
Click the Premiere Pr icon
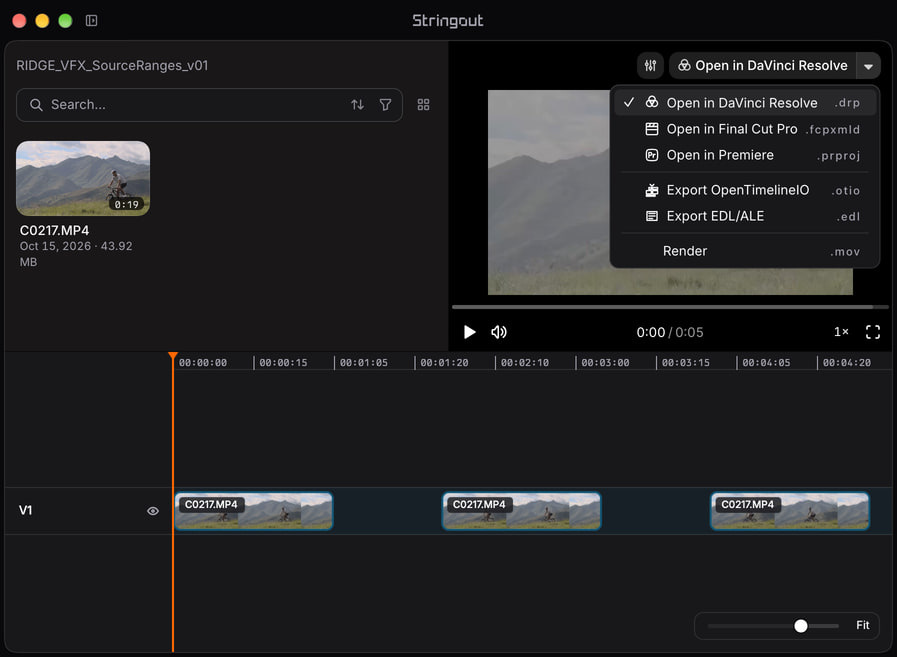pyautogui.click(x=652, y=155)
